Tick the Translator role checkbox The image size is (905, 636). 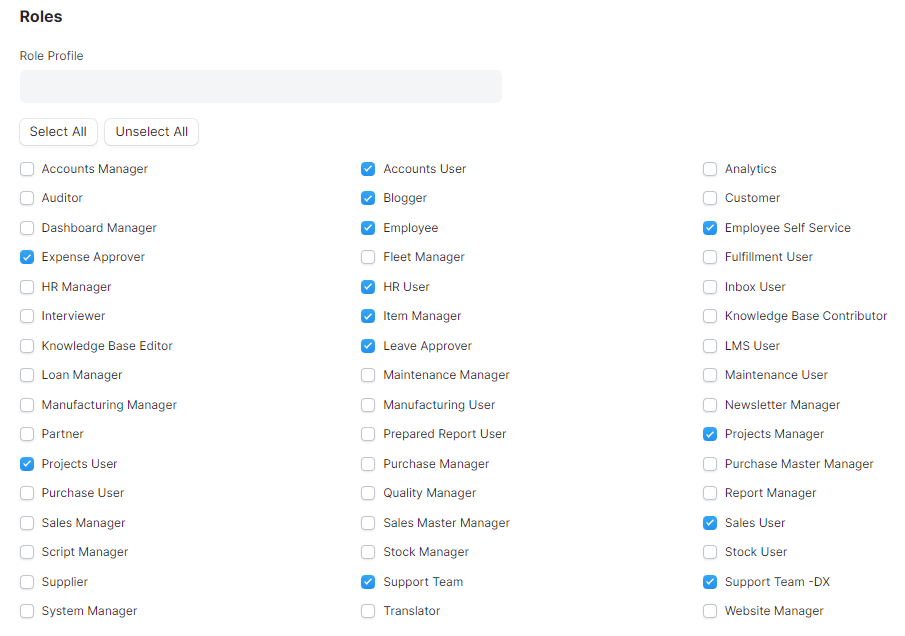(x=368, y=611)
